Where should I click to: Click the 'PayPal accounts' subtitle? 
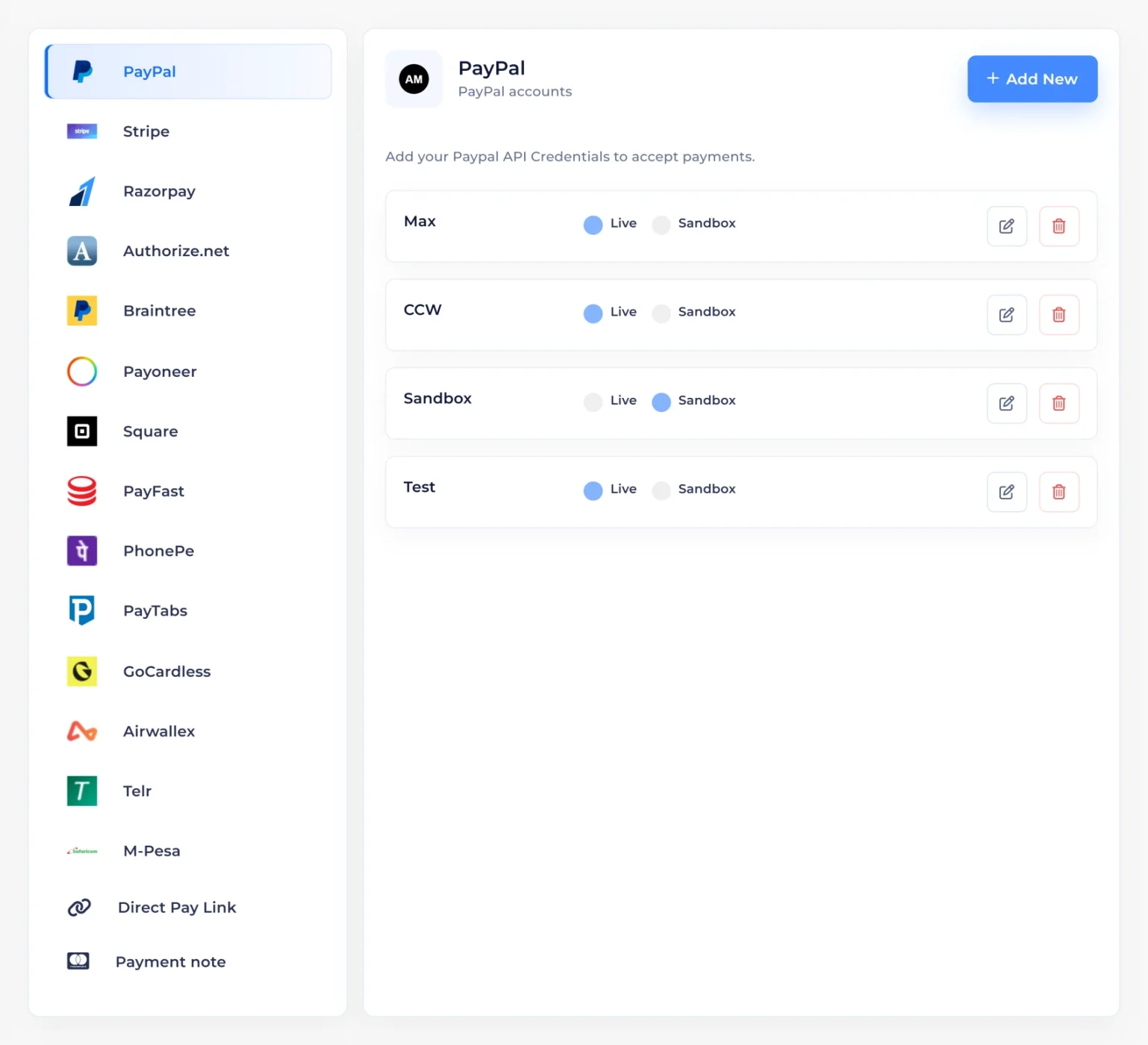coord(515,92)
